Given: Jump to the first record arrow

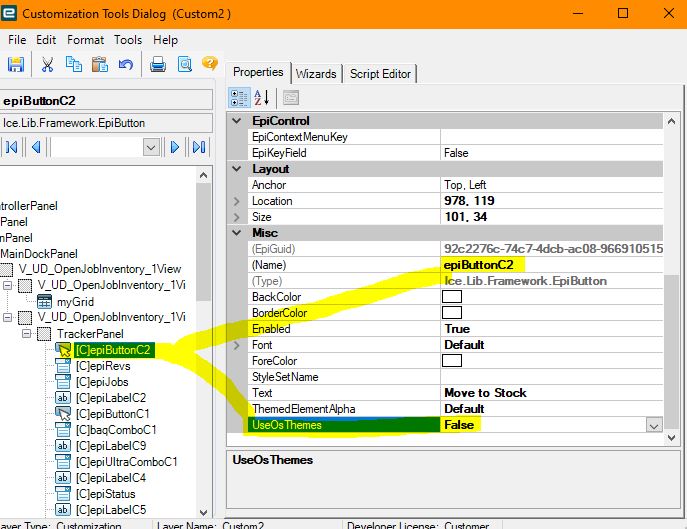Looking at the screenshot, I should pyautogui.click(x=12, y=147).
